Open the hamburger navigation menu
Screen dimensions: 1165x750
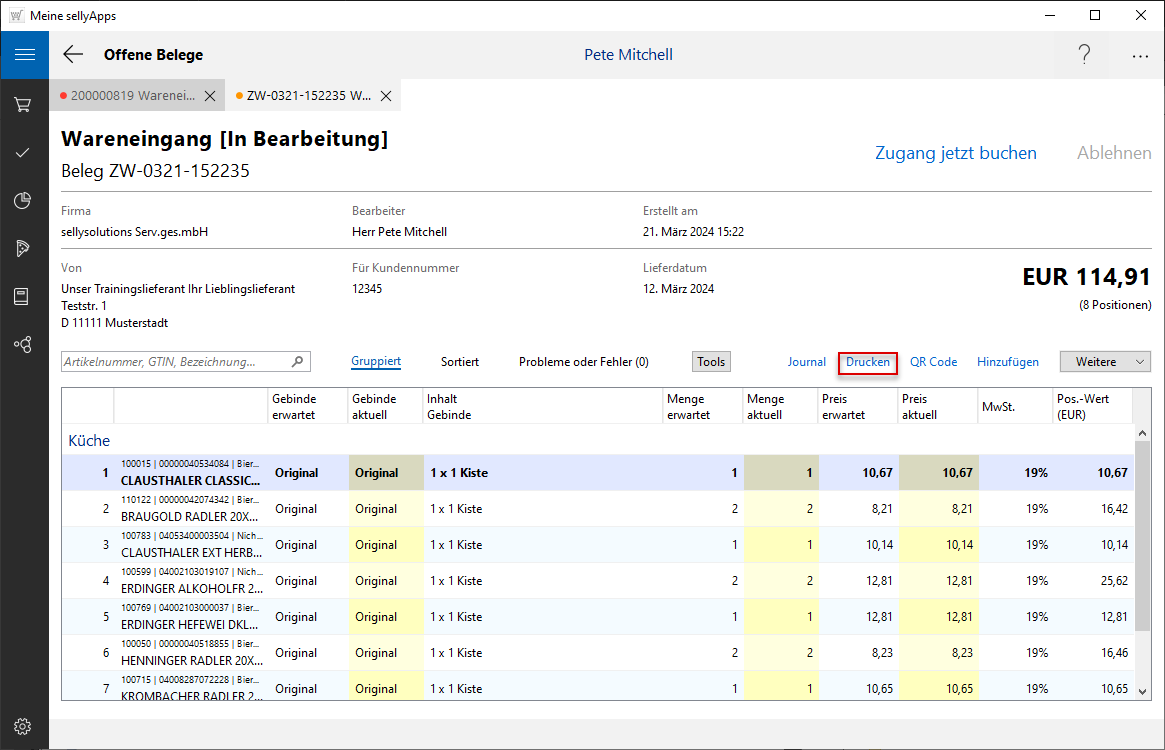click(x=24, y=55)
